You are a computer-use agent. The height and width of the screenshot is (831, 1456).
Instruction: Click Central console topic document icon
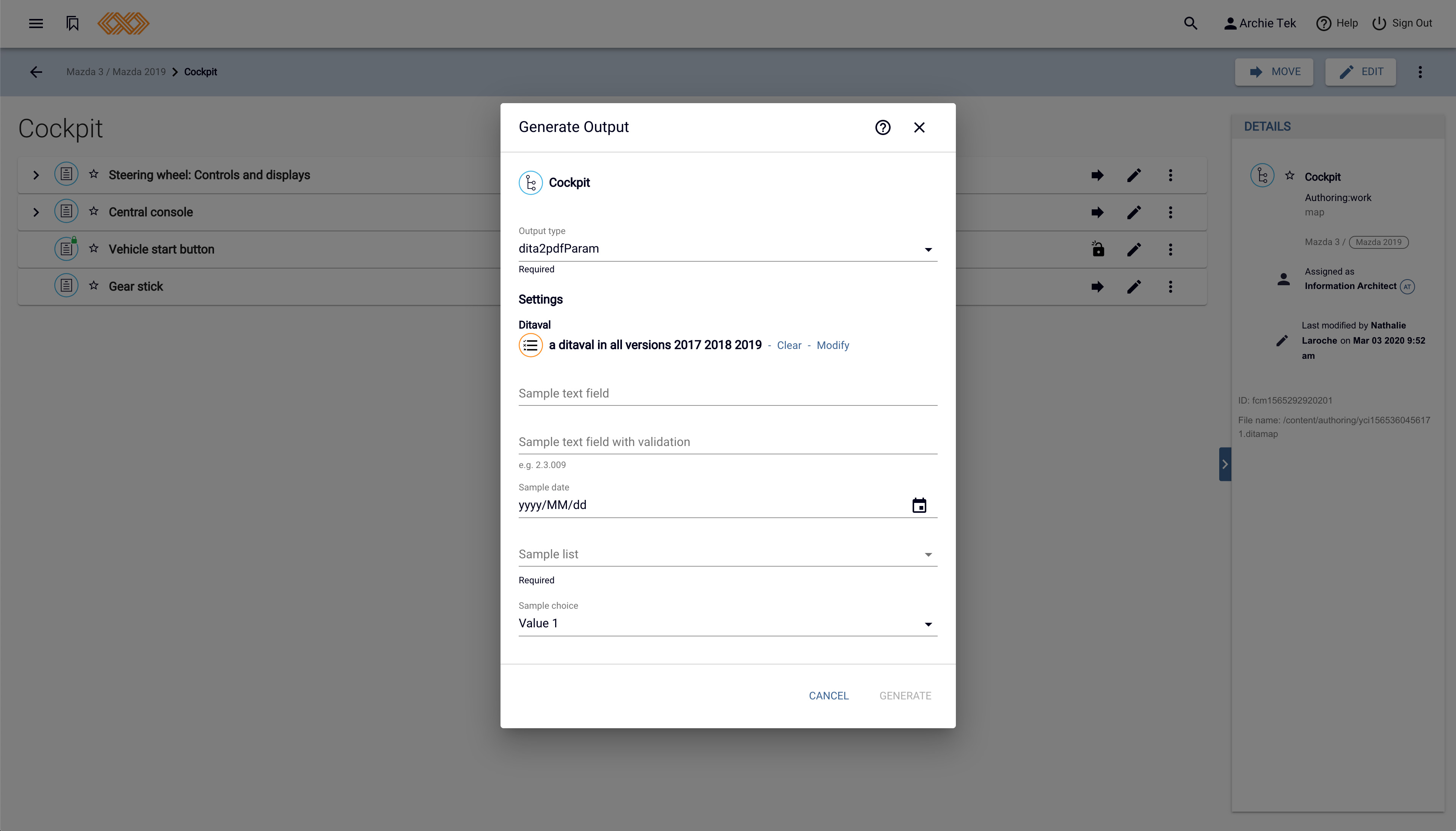pos(66,211)
